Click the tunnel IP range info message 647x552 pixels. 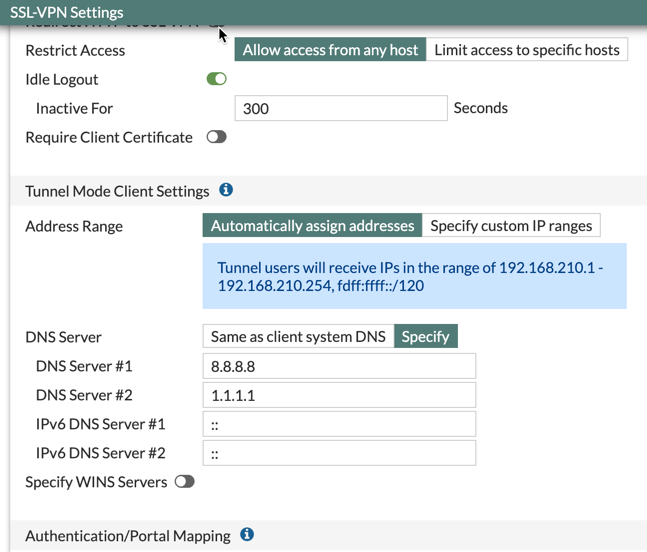pyautogui.click(x=414, y=276)
